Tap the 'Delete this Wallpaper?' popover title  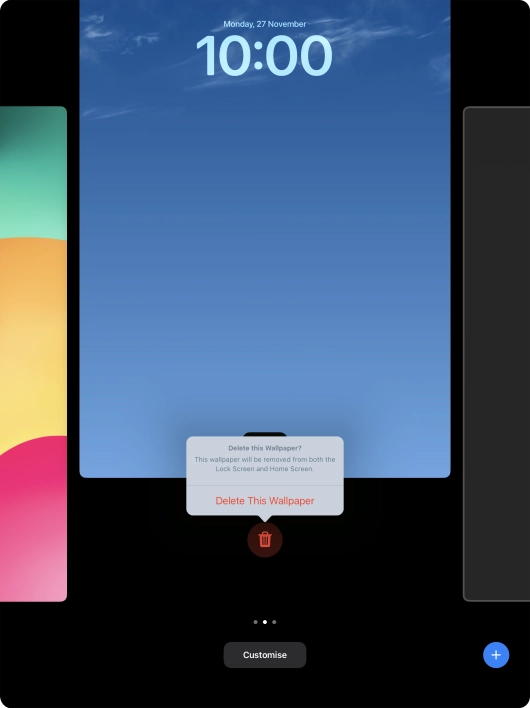point(265,448)
